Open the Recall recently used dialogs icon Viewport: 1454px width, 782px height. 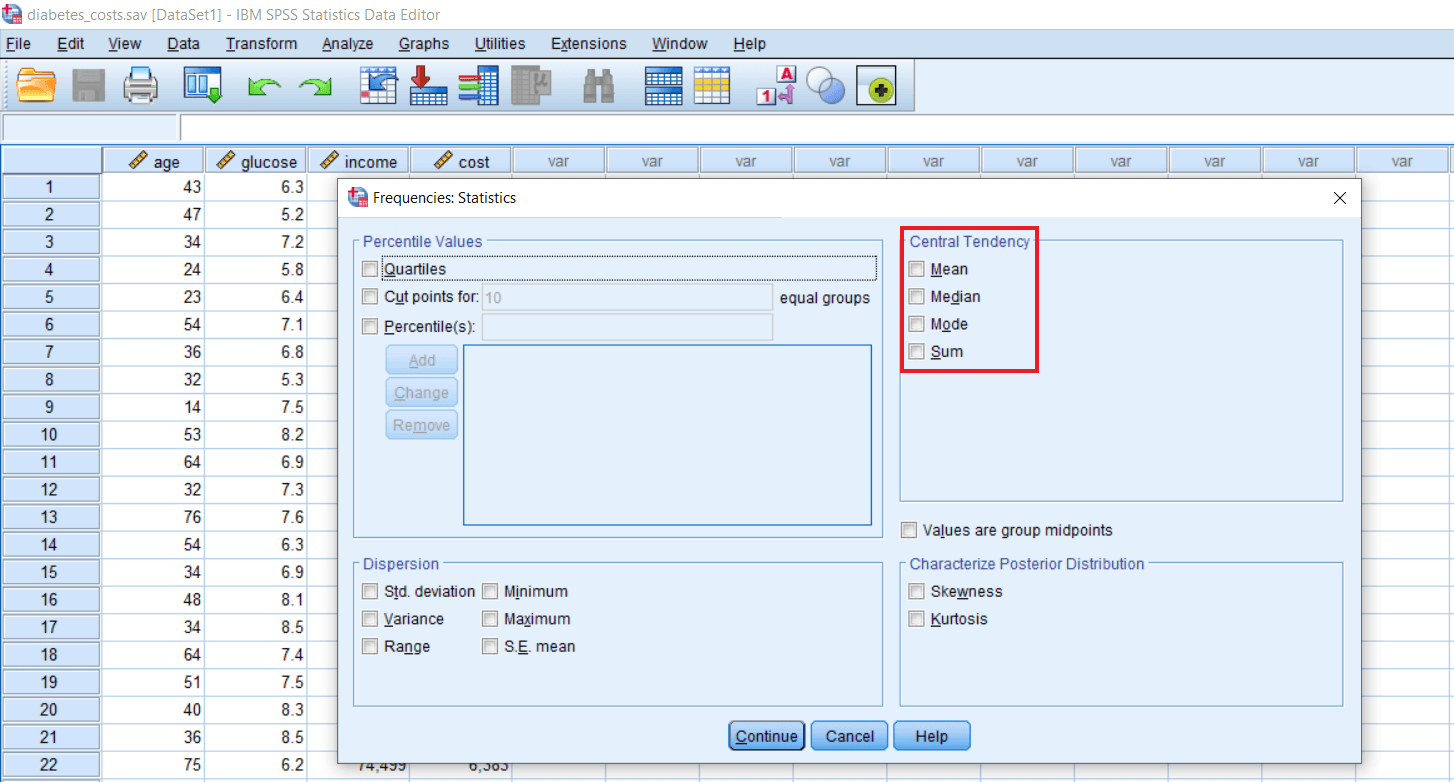coord(201,86)
